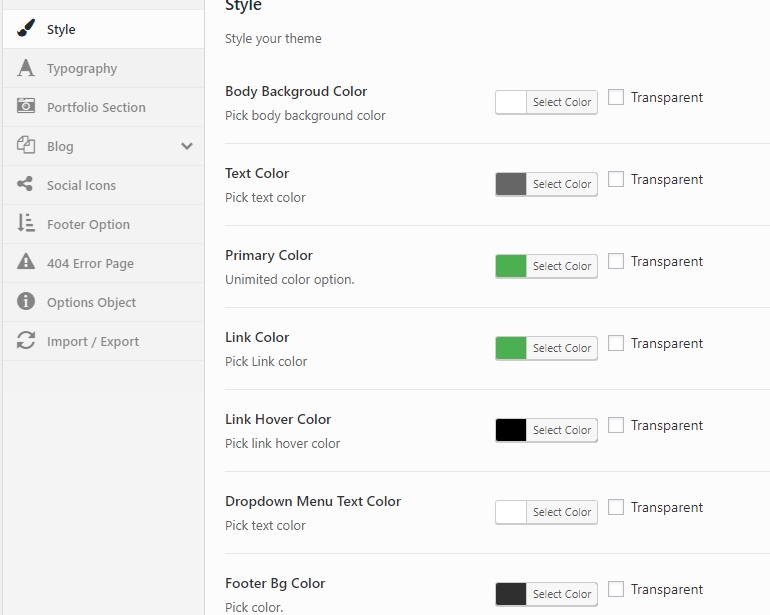Click Select Color for Body Background Color
The image size is (770, 615).
point(562,102)
